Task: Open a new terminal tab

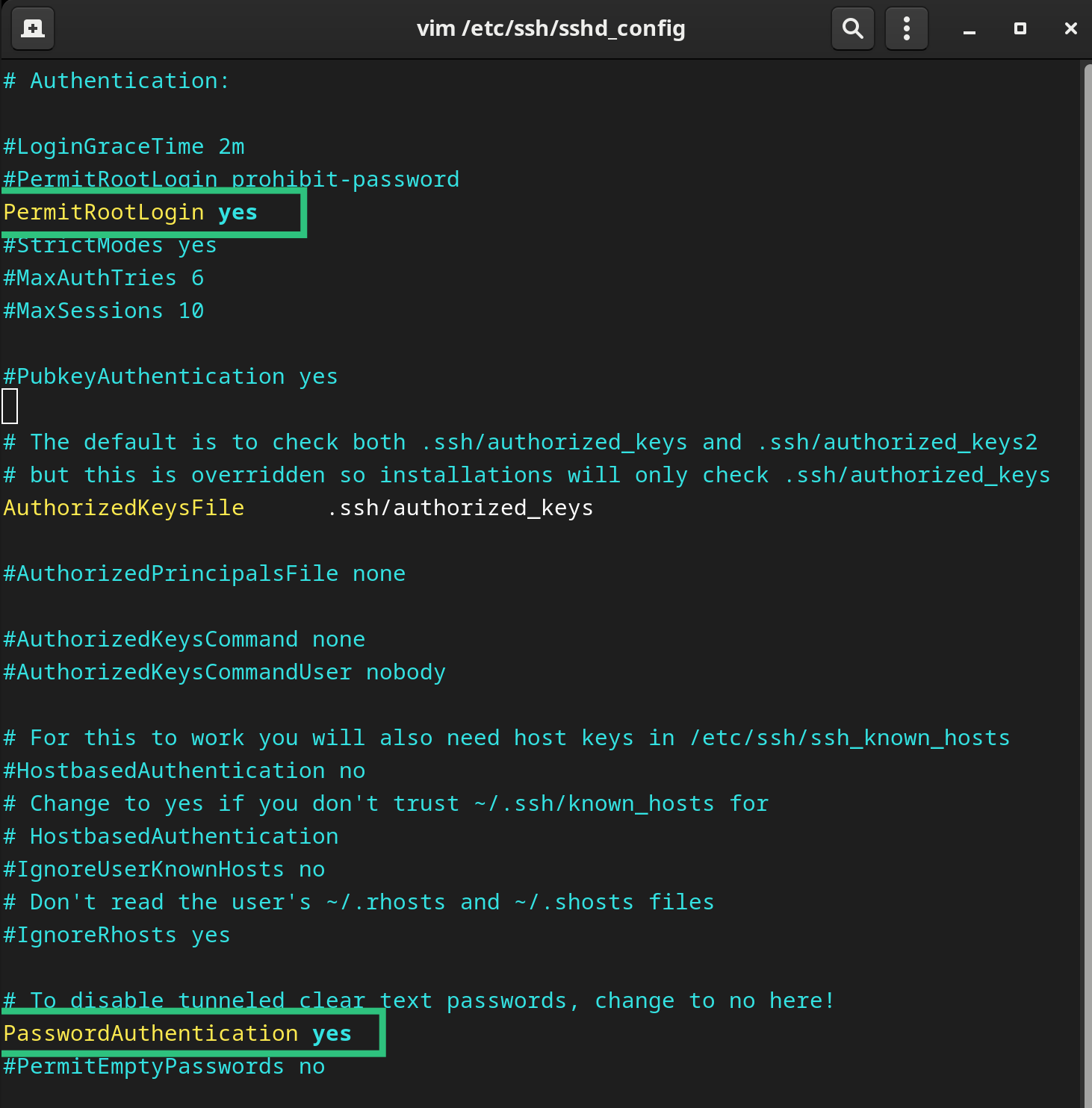Action: click(33, 28)
